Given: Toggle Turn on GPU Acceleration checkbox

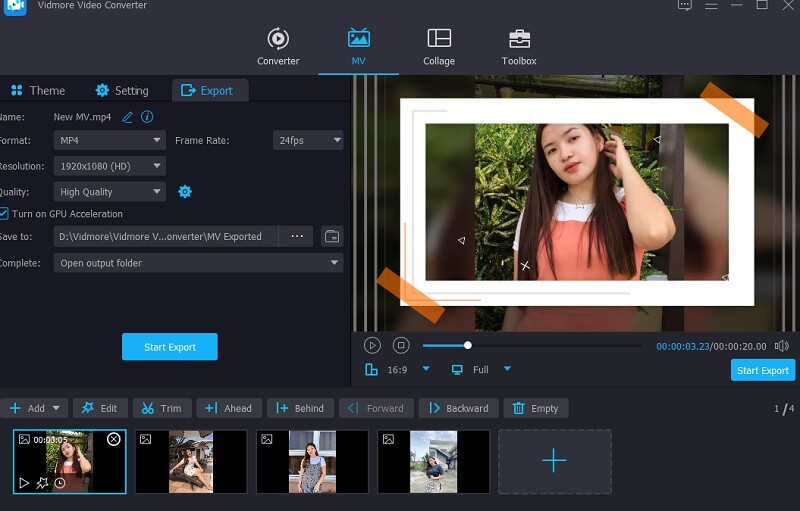Looking at the screenshot, I should (5, 214).
